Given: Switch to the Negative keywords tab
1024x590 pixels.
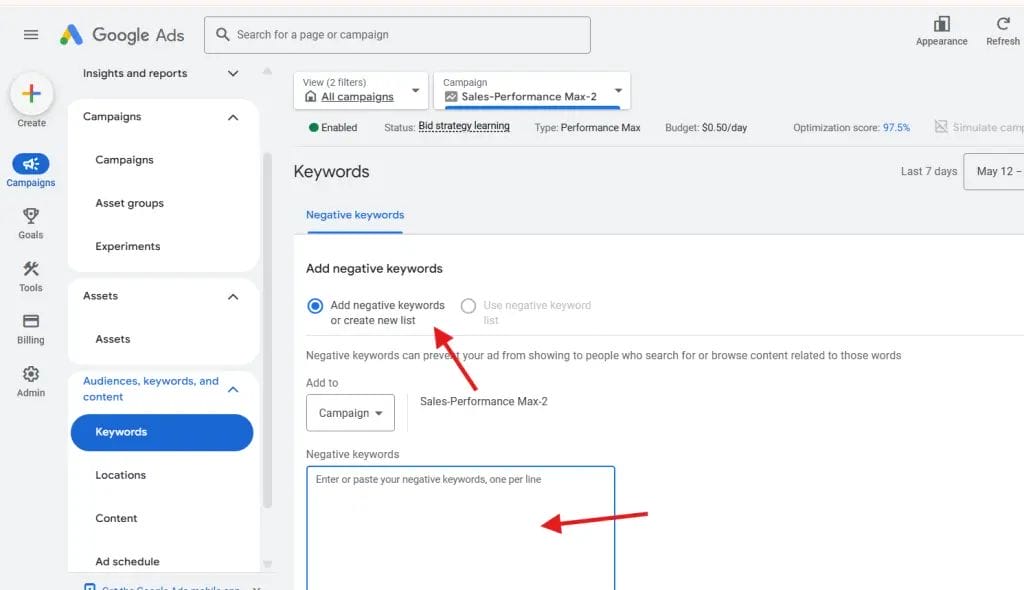Looking at the screenshot, I should click(x=355, y=214).
